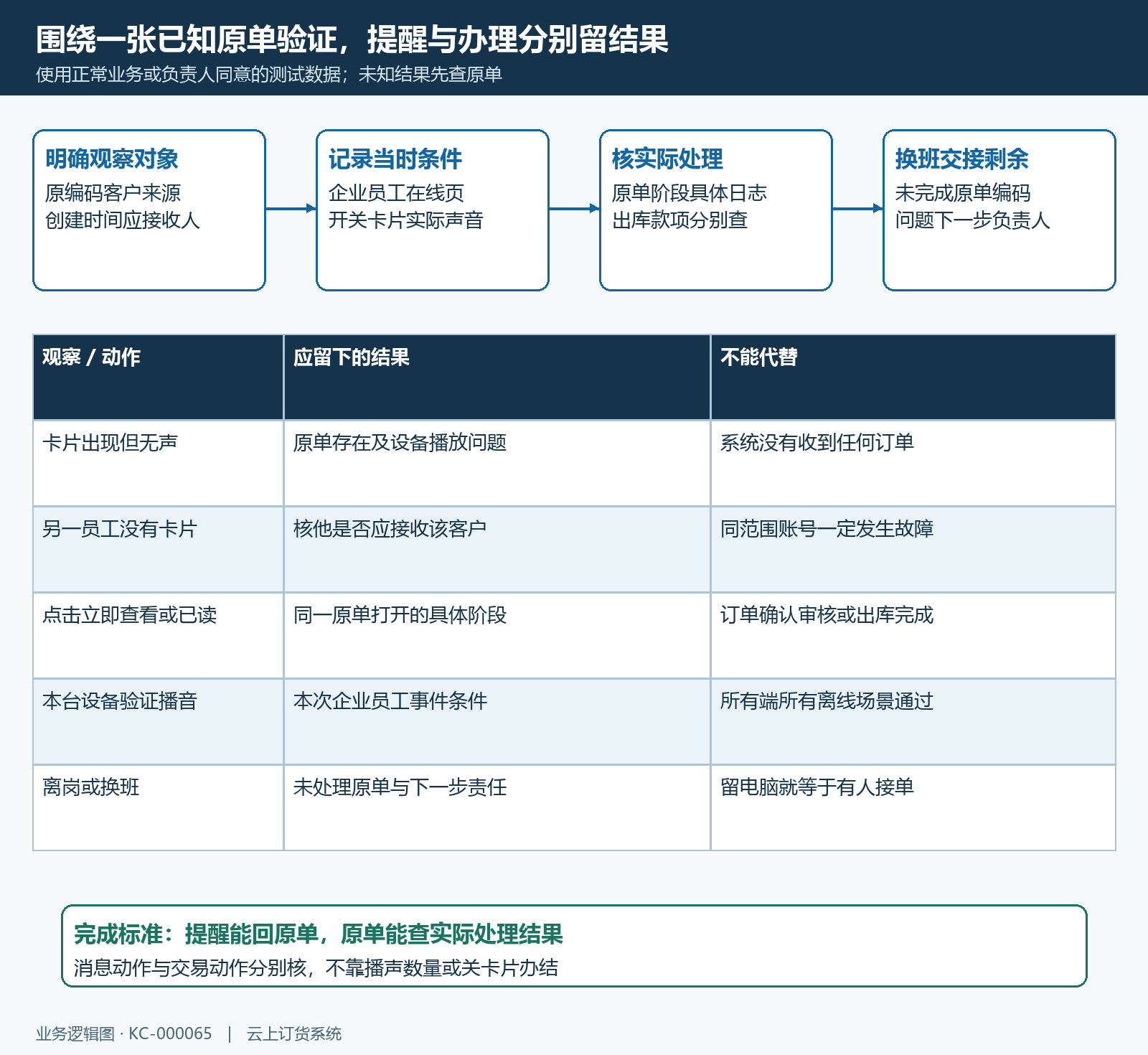Select the cell 本次企业员工事件条件
The height and width of the screenshot is (1055, 1148).
[x=497, y=721]
